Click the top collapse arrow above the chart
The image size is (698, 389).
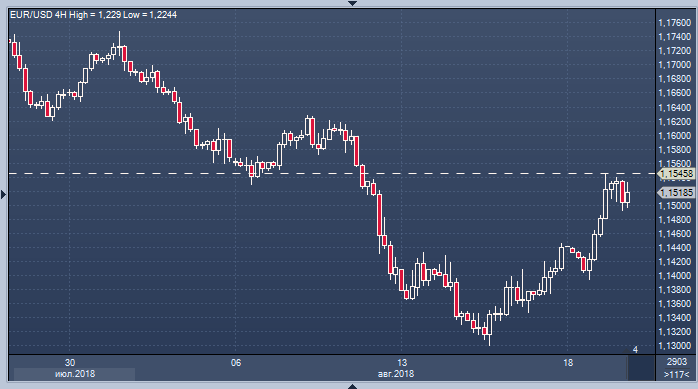pos(352,3)
